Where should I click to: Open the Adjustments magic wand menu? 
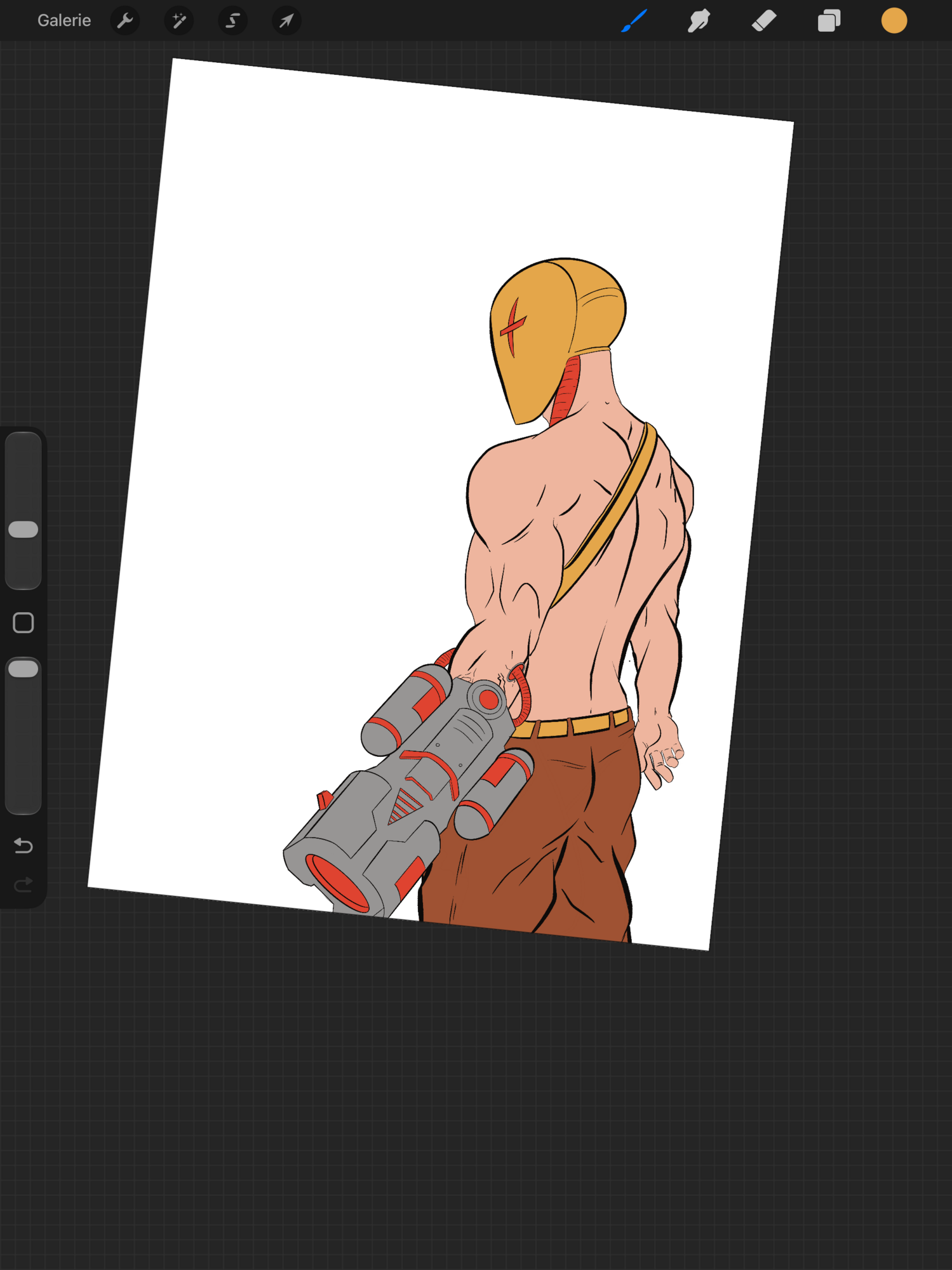click(179, 21)
